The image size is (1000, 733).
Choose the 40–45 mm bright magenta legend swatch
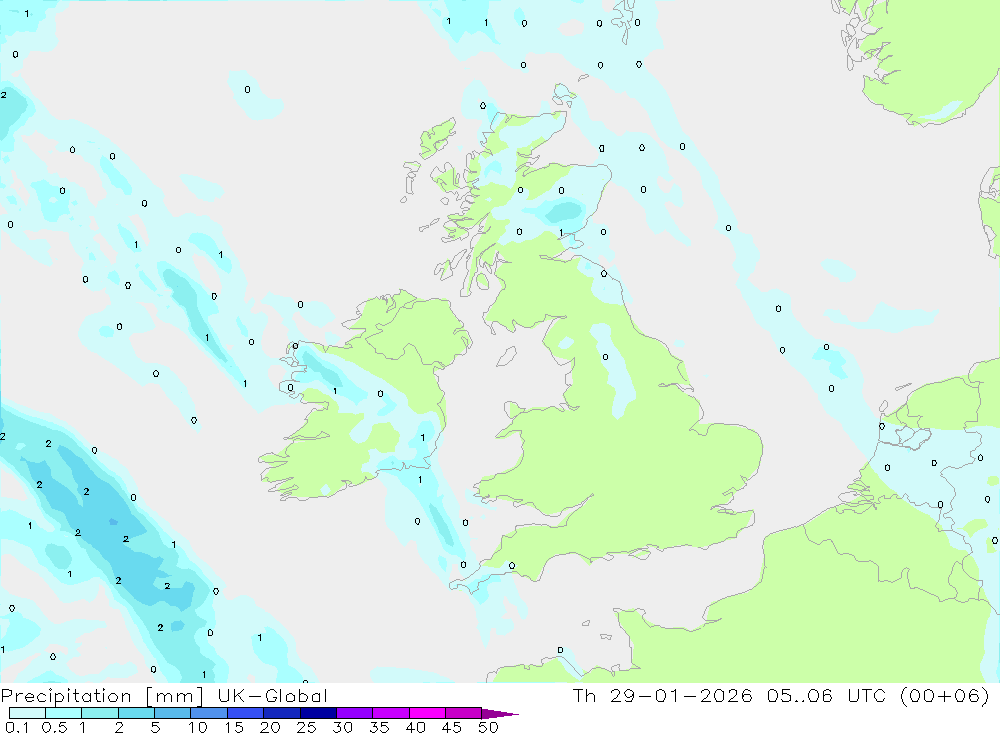[x=427, y=713]
